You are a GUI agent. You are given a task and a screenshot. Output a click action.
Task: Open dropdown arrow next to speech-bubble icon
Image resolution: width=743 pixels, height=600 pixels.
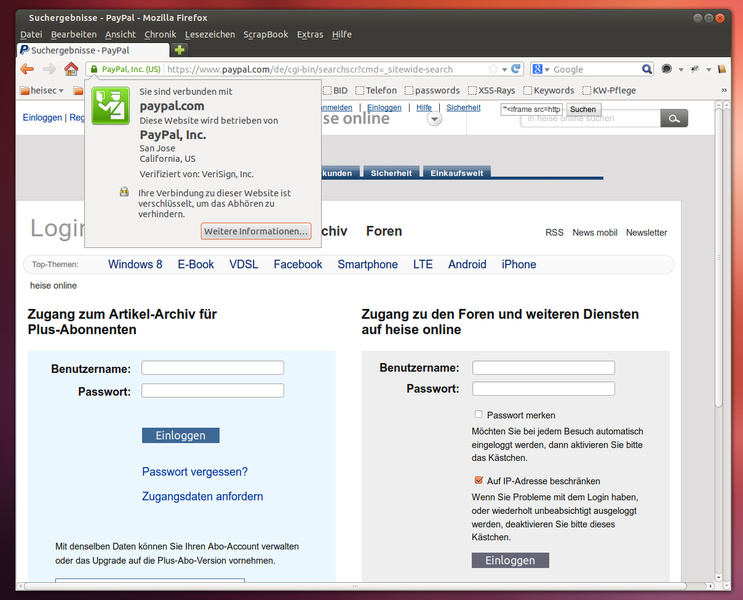click(681, 70)
